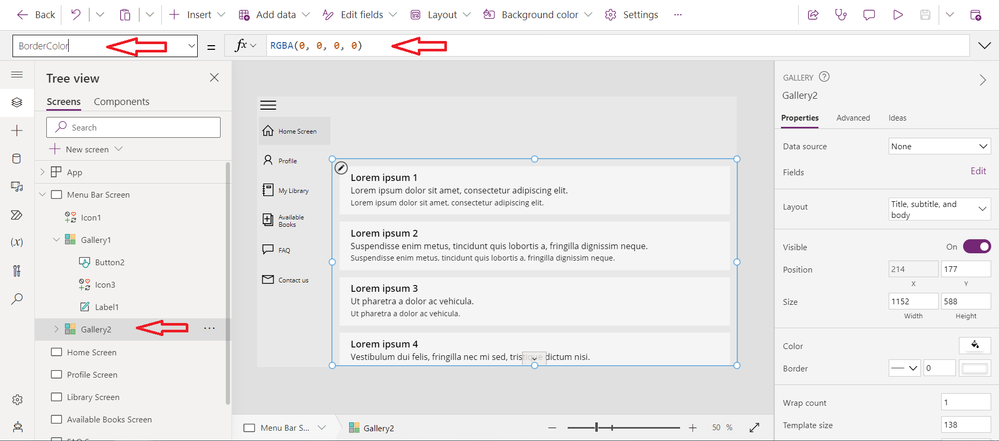This screenshot has height=441, width=999.
Task: Toggle the hamburger menu in left rail
Action: [x=17, y=75]
